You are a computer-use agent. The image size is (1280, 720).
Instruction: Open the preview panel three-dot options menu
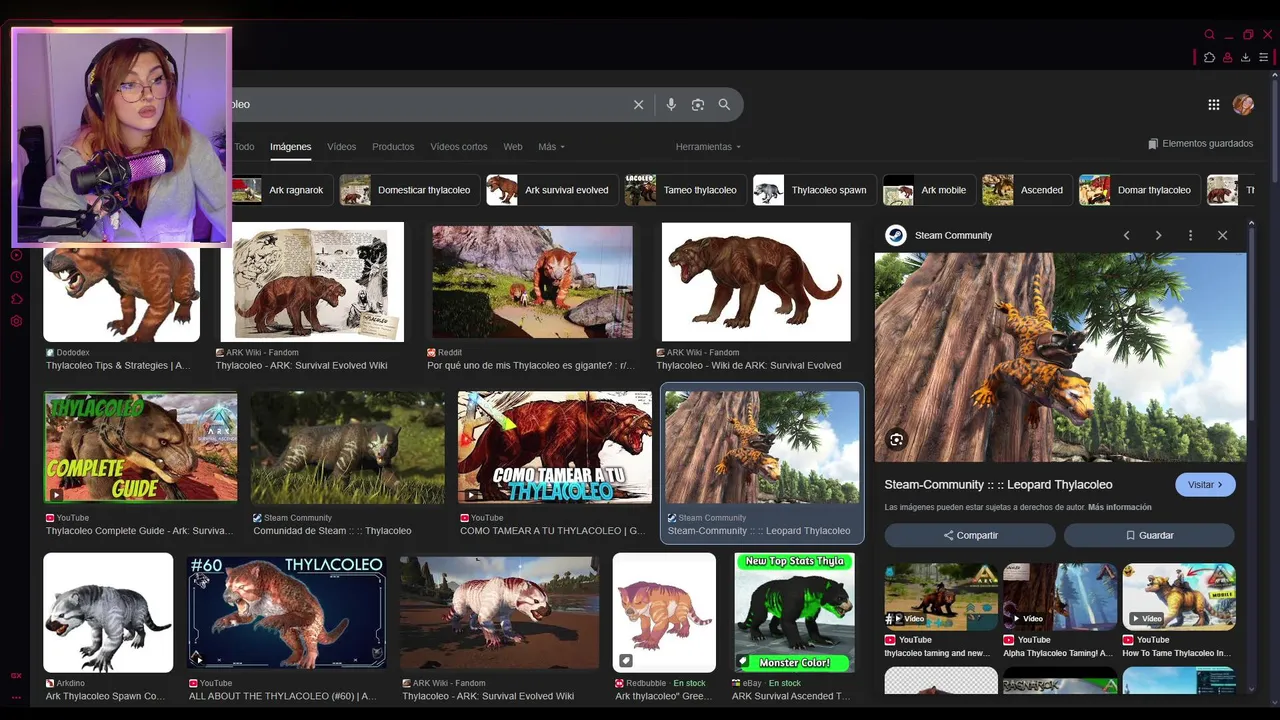coord(1190,235)
